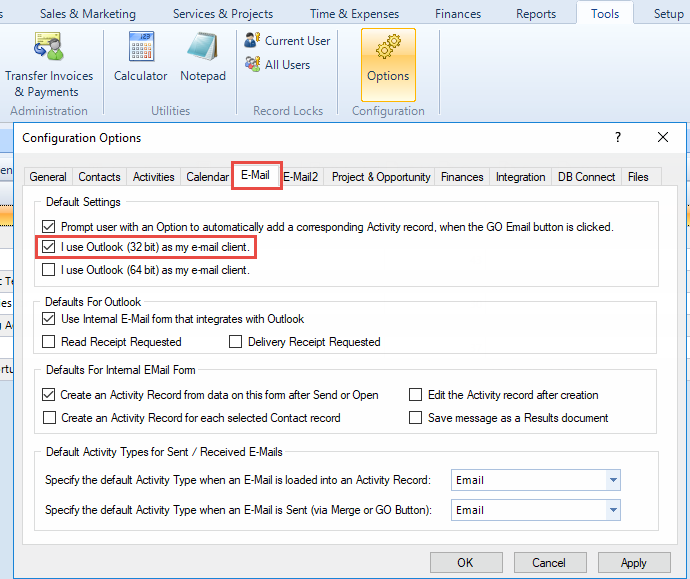The width and height of the screenshot is (690, 579).
Task: Open the Project & Opportunity tab
Action: 381,177
